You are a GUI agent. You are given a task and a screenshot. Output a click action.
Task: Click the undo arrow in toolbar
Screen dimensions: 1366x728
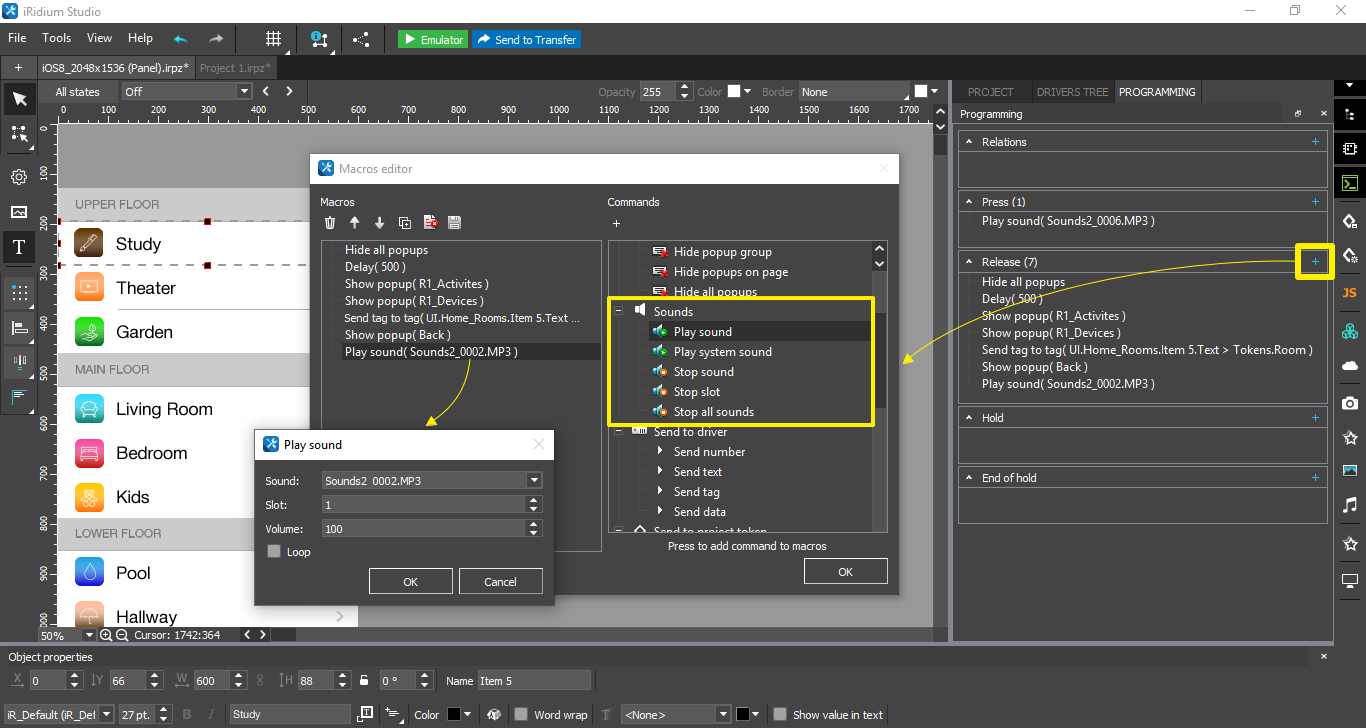(180, 39)
